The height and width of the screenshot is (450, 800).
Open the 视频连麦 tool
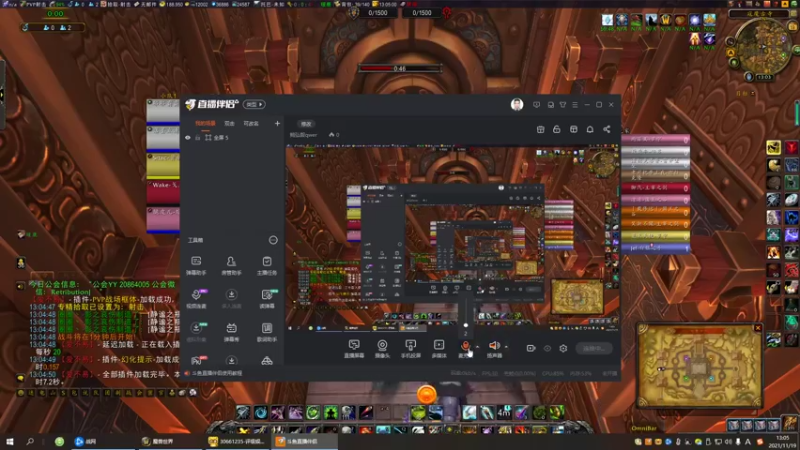[196, 298]
